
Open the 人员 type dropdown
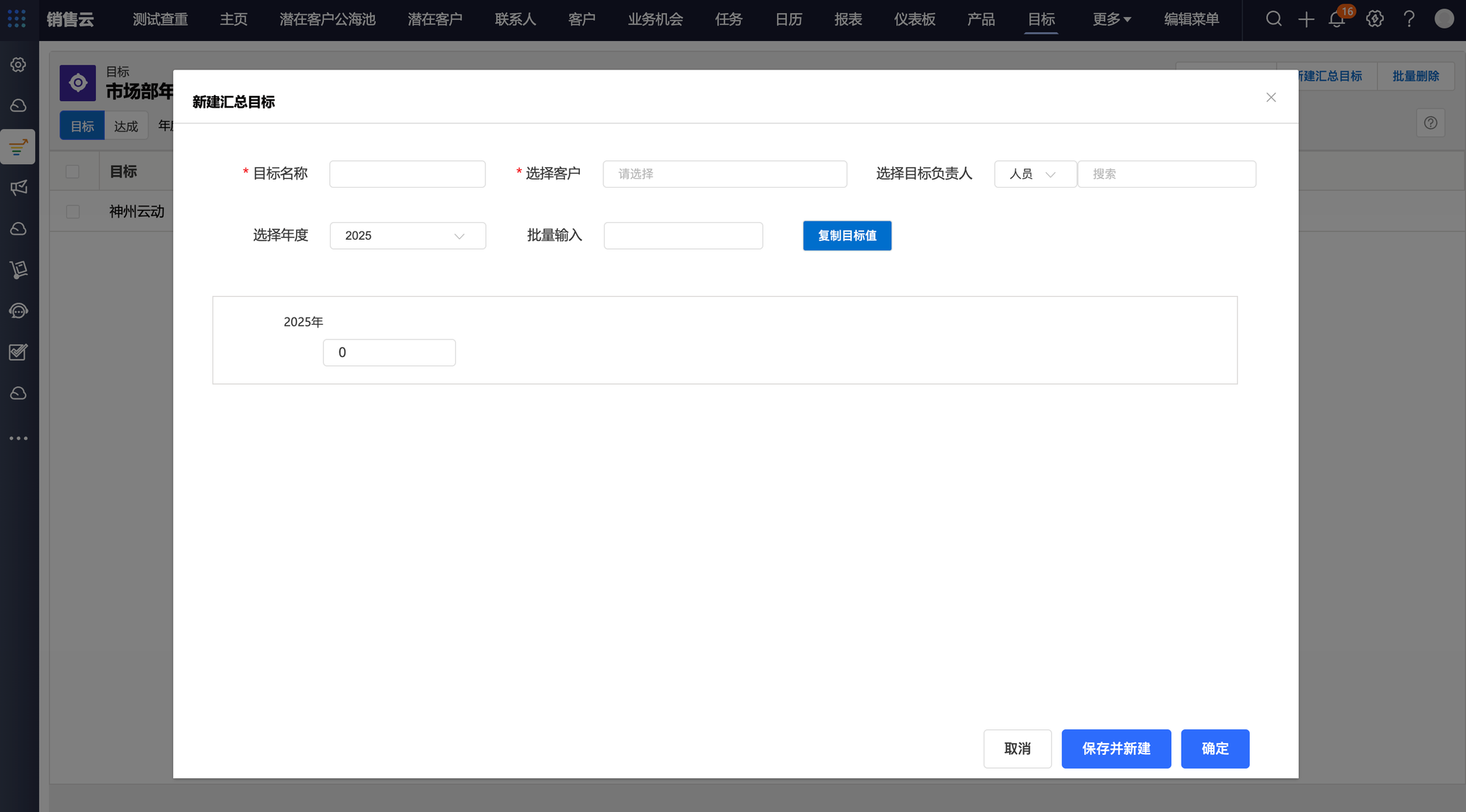tap(1034, 174)
